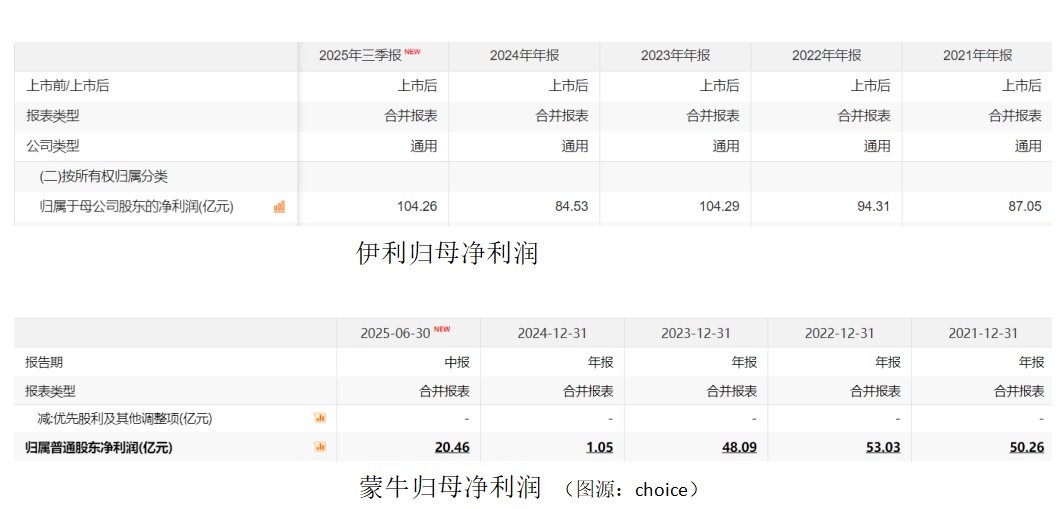Click the (图源：choice) source note
This screenshot has height=509, width=1063.
(630, 489)
